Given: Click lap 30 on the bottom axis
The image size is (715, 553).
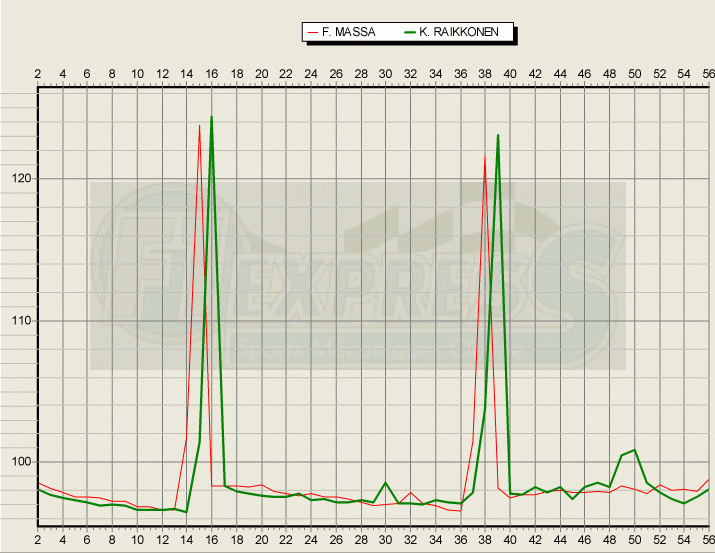Looking at the screenshot, I should click(386, 540).
